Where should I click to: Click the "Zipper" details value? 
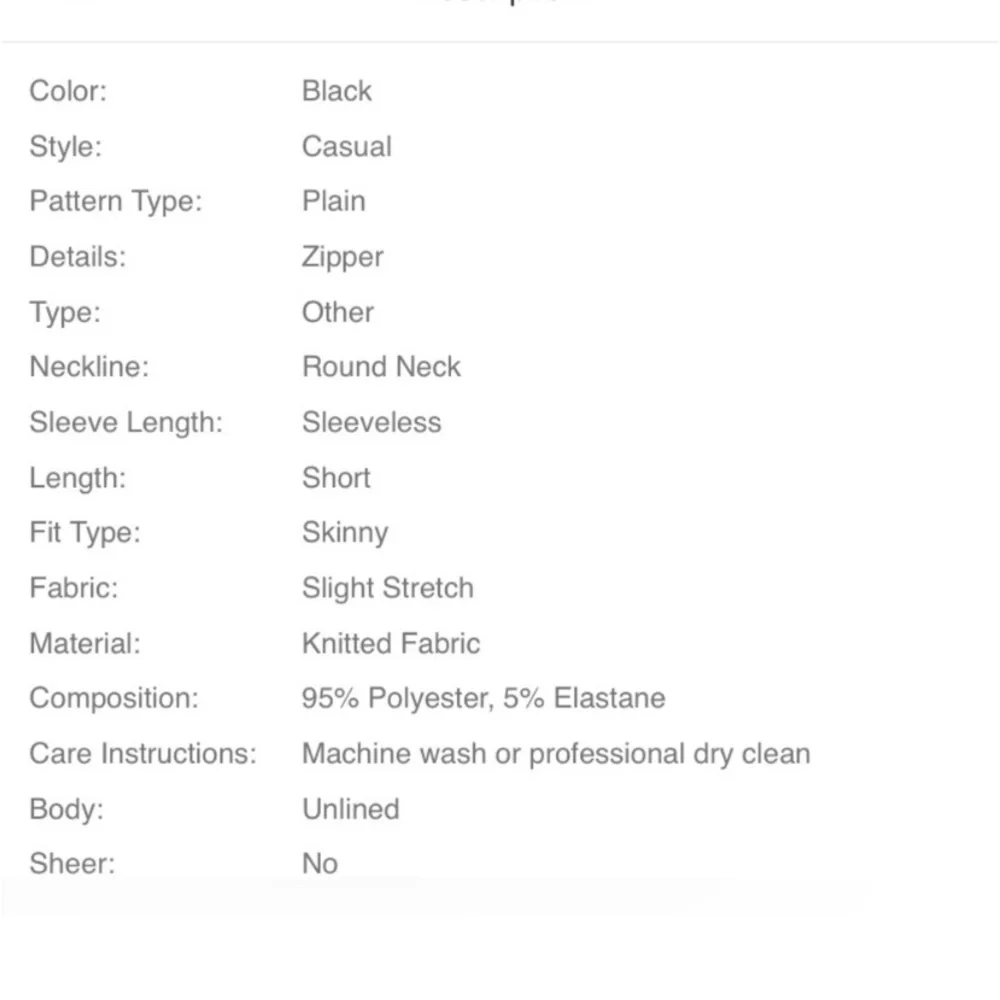click(x=342, y=257)
